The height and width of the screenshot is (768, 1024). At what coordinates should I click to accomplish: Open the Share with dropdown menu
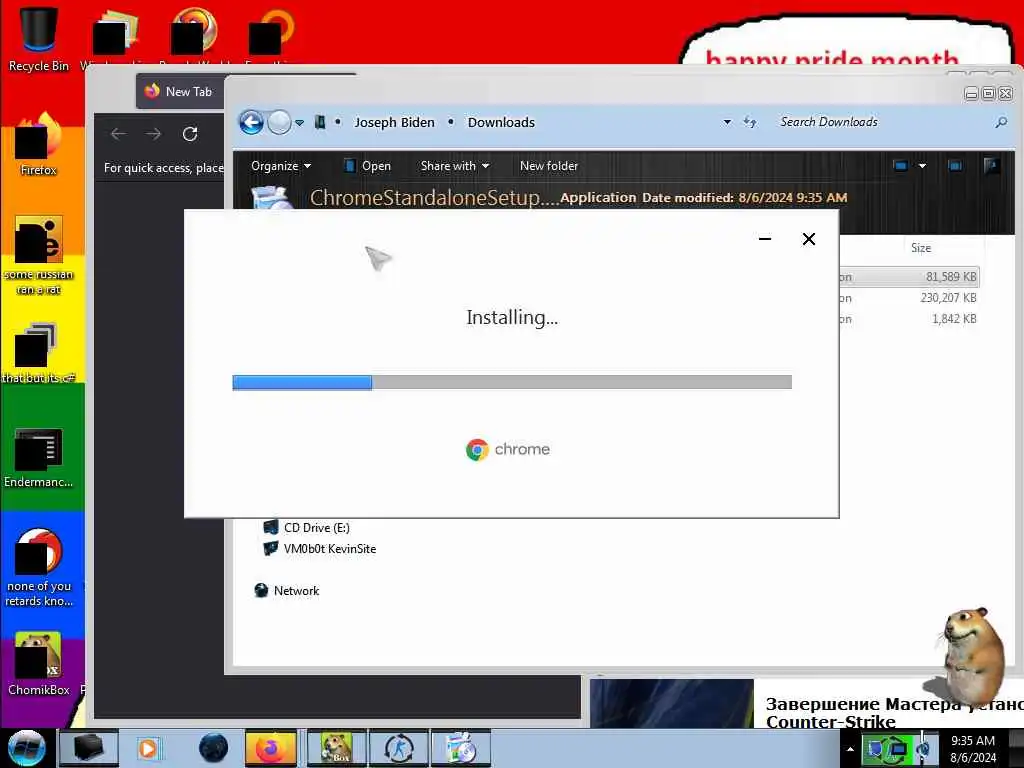pyautogui.click(x=455, y=166)
